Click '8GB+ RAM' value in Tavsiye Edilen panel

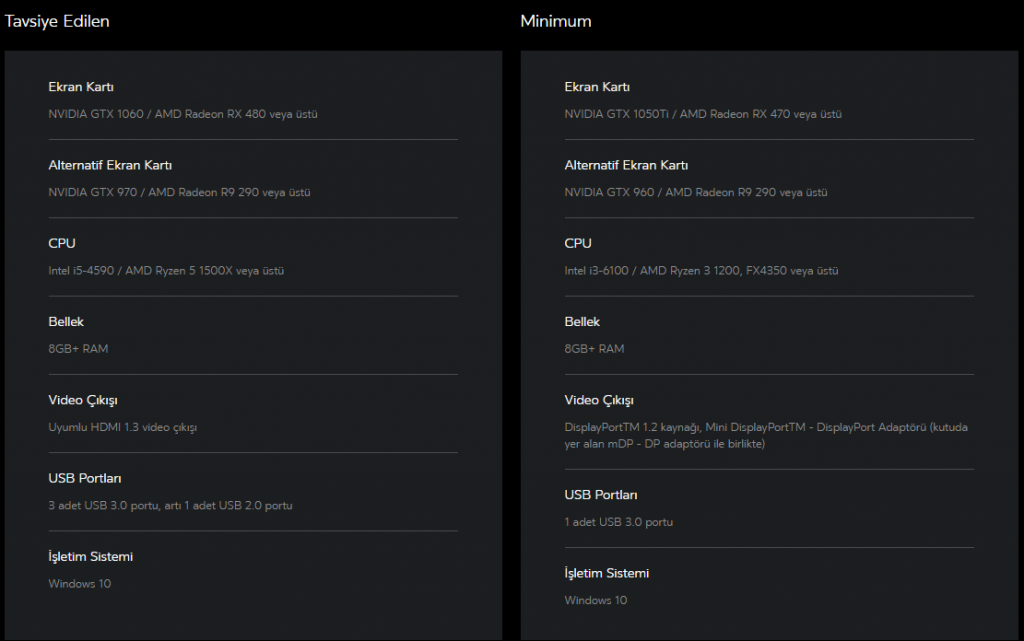pyautogui.click(x=78, y=349)
